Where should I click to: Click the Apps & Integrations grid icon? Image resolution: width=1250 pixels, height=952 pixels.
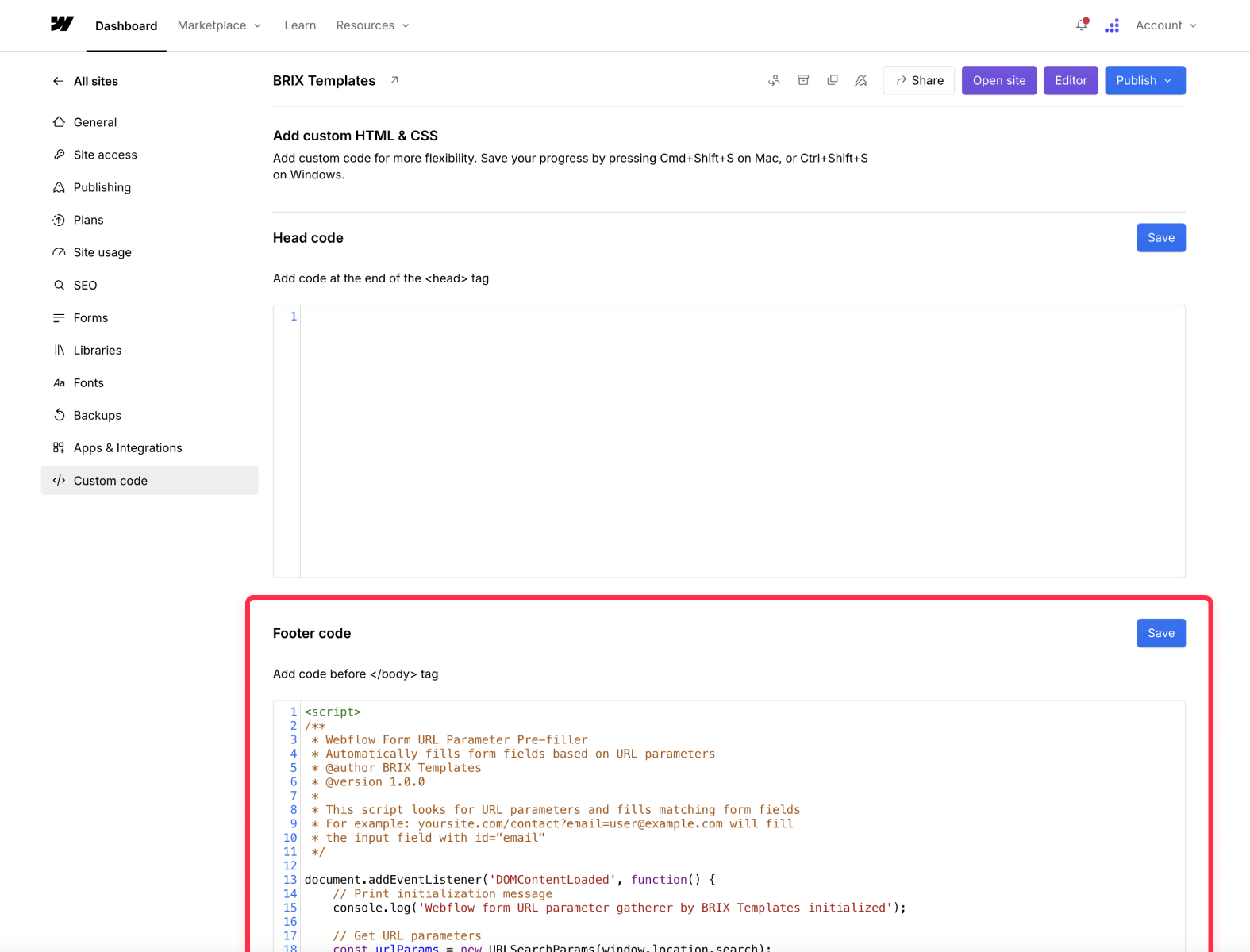click(x=59, y=447)
